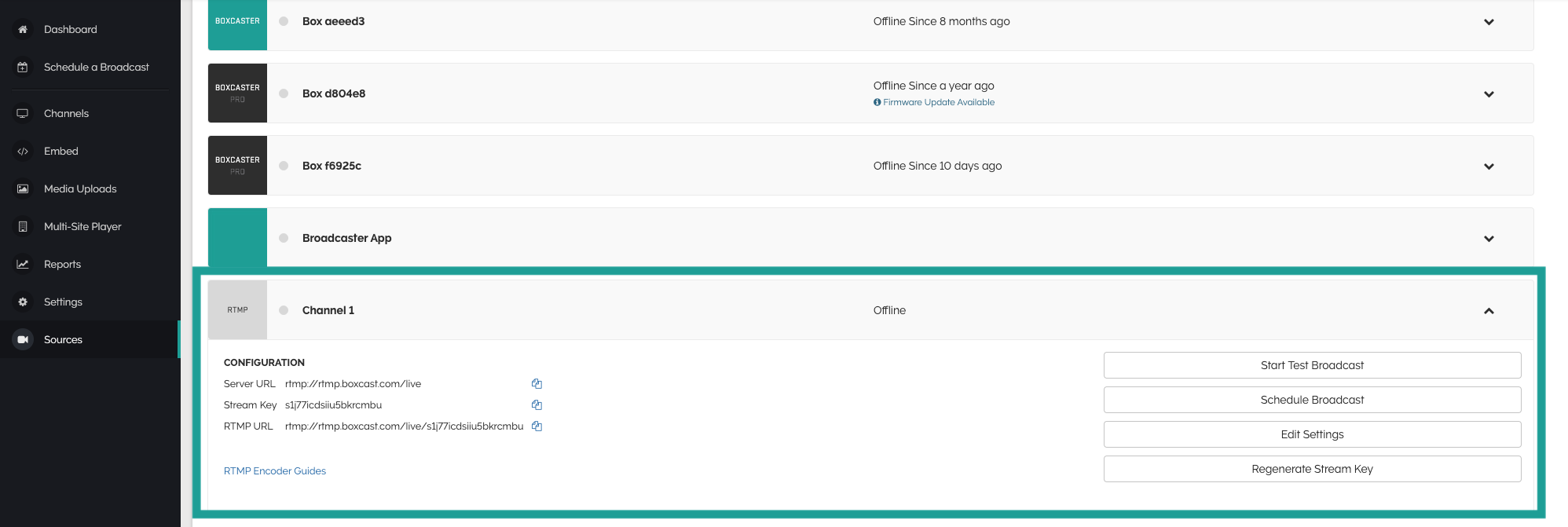Screen dimensions: 1568x527
Task: Click the Schedule a Broadcast calendar icon
Action: [23, 67]
